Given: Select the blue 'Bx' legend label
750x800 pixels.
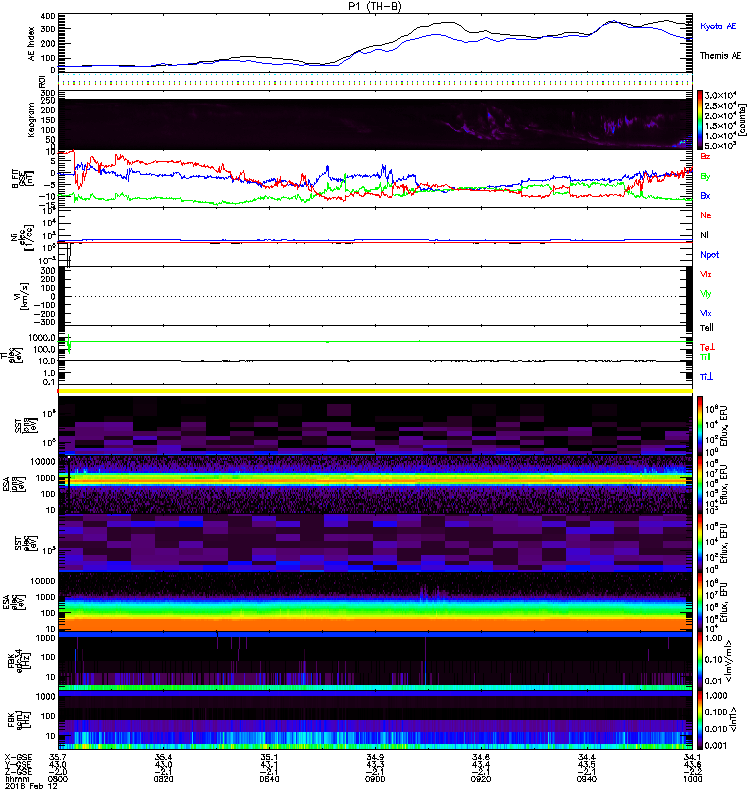Looking at the screenshot, I should [x=705, y=195].
